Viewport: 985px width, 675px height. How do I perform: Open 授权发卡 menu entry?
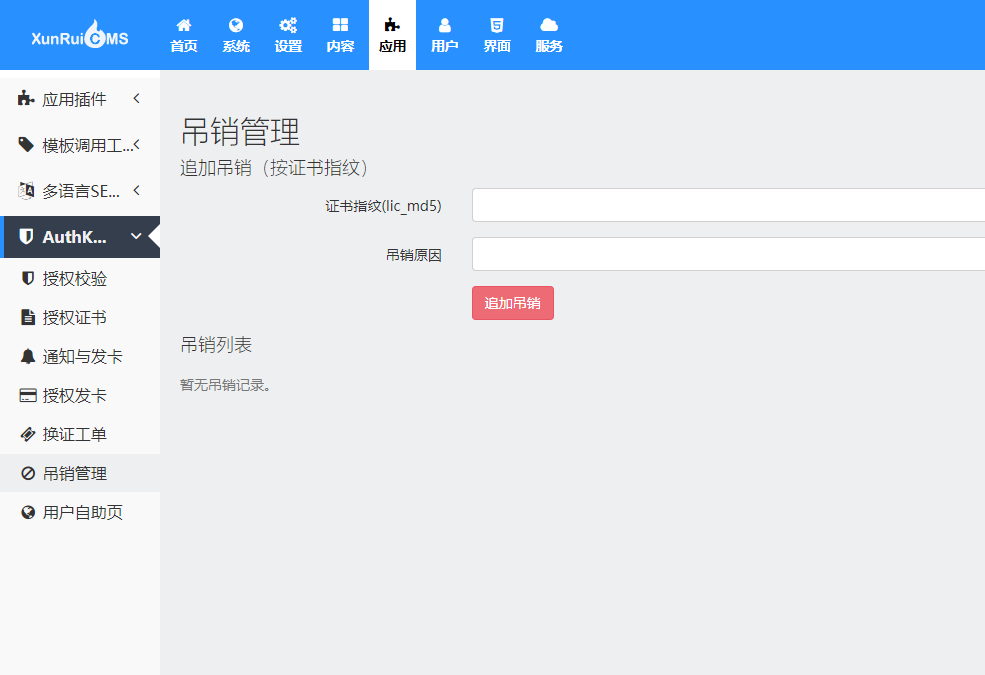(75, 396)
